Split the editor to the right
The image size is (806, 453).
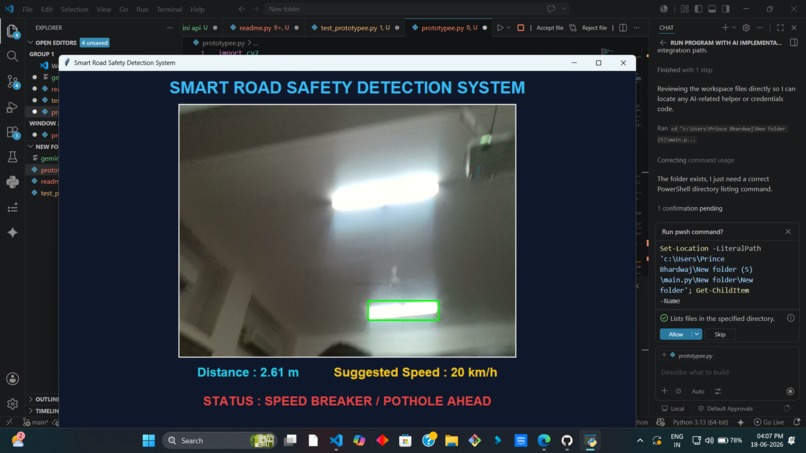(623, 28)
